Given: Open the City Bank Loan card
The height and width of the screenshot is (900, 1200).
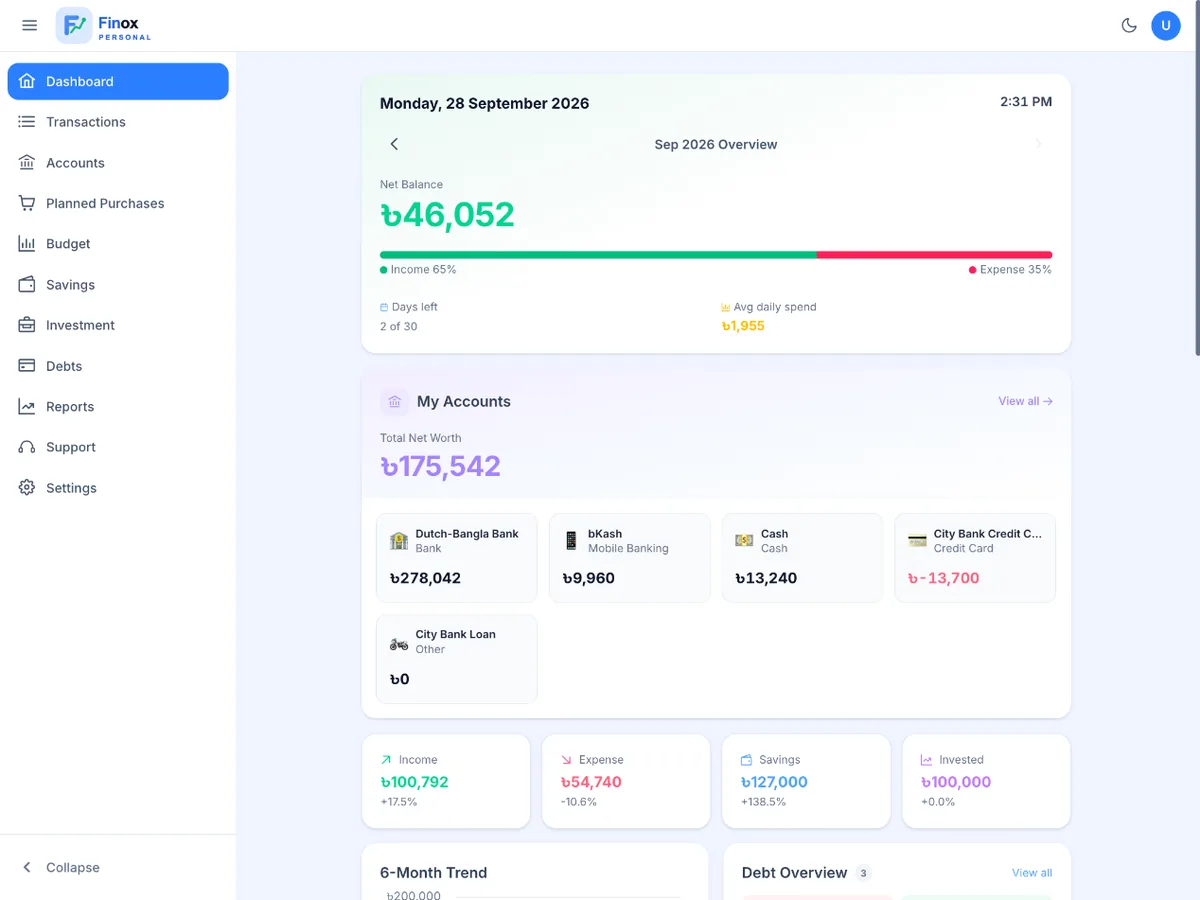Looking at the screenshot, I should click(x=456, y=659).
